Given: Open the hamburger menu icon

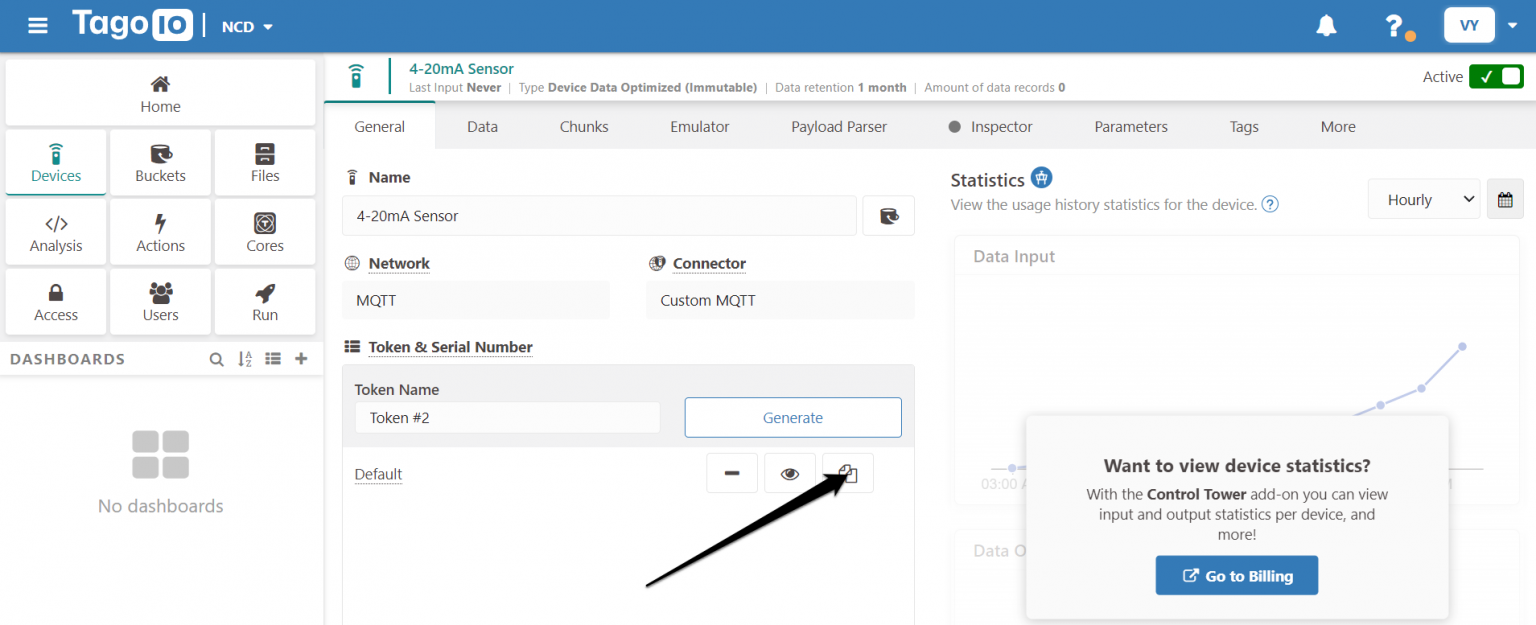Looking at the screenshot, I should [x=38, y=26].
